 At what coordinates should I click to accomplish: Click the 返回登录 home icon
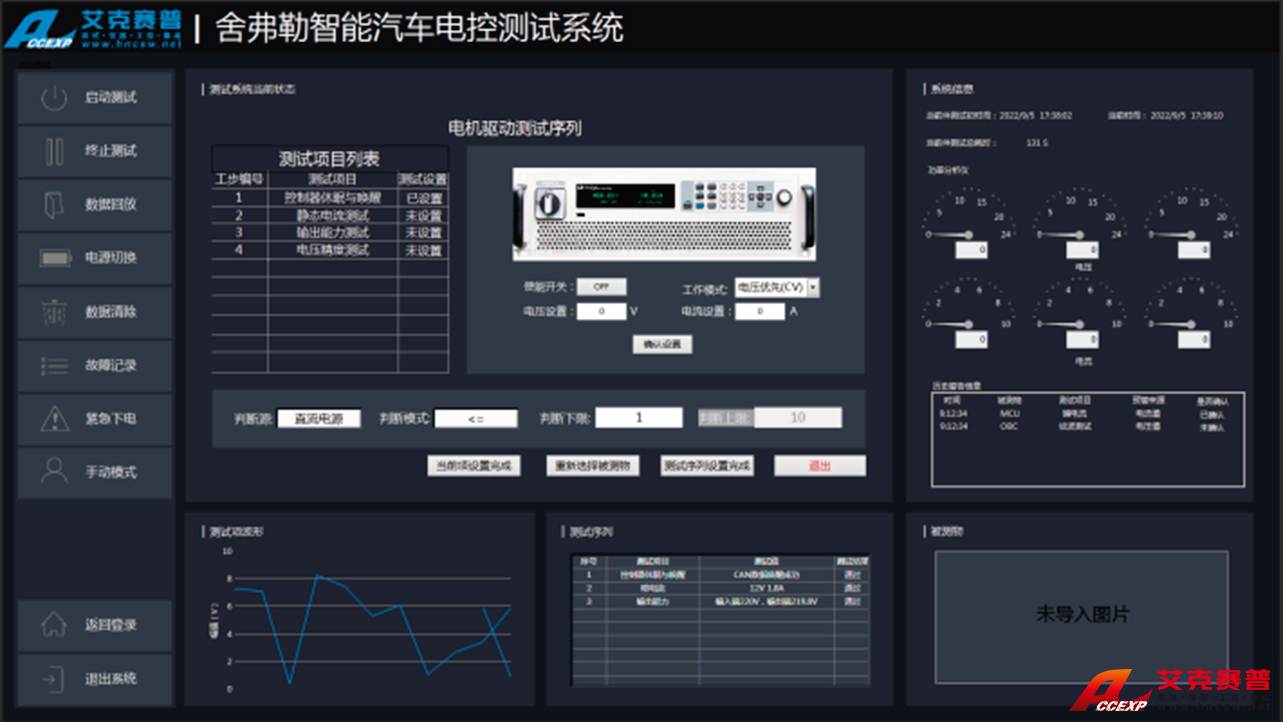click(x=53, y=625)
